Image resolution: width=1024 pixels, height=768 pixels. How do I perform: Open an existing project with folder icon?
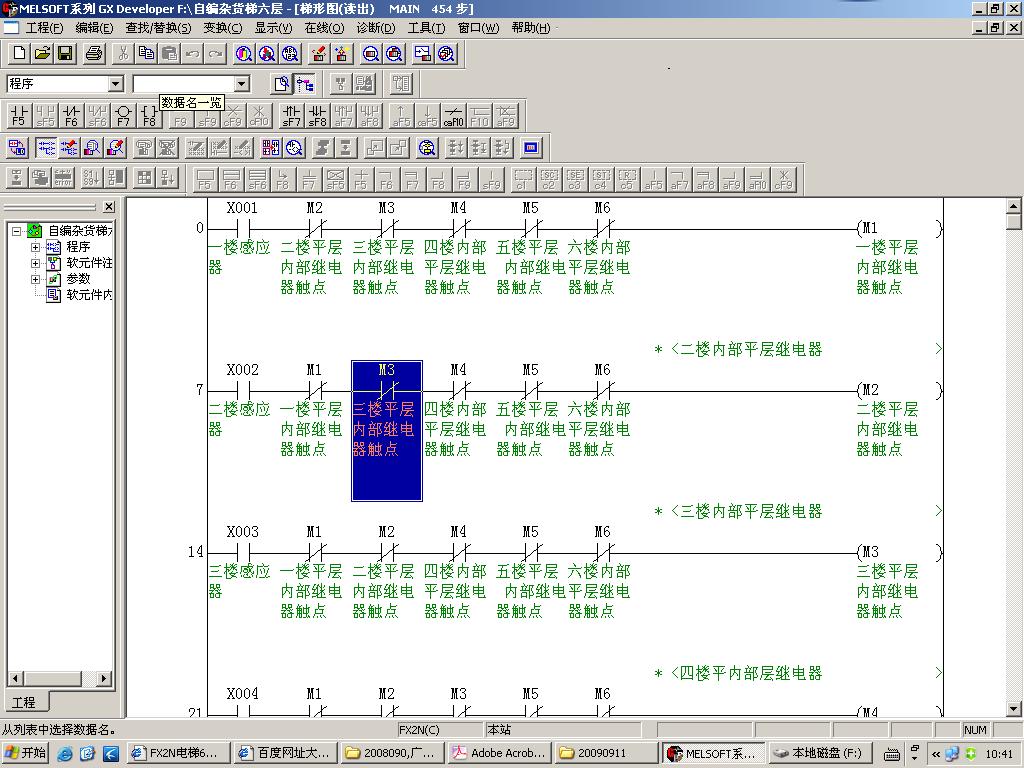pos(42,53)
